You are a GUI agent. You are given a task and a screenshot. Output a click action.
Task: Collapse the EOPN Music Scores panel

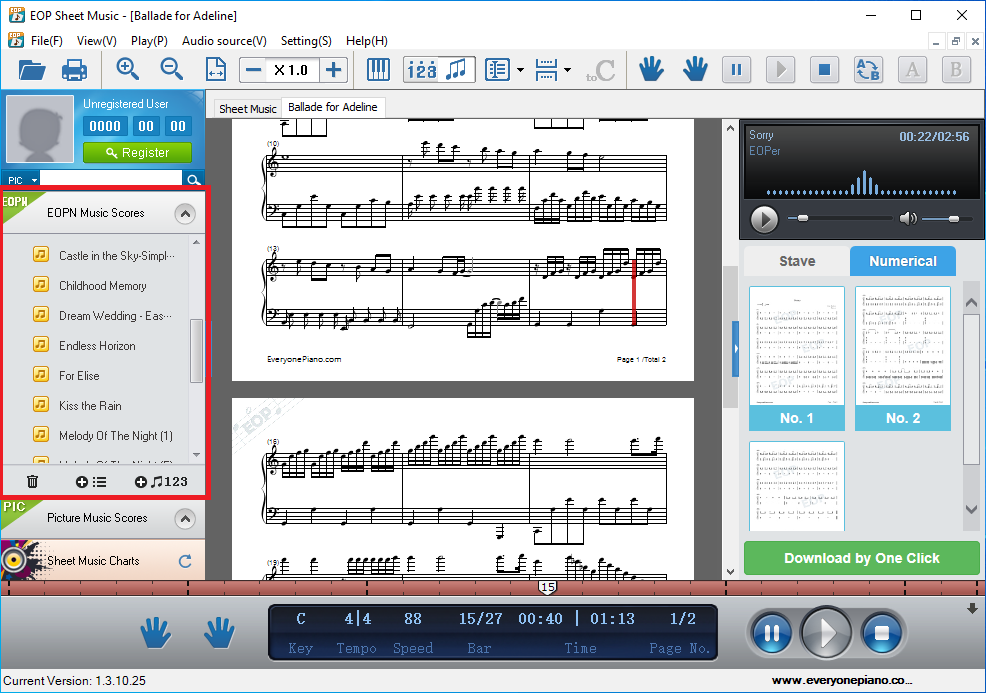(x=185, y=213)
